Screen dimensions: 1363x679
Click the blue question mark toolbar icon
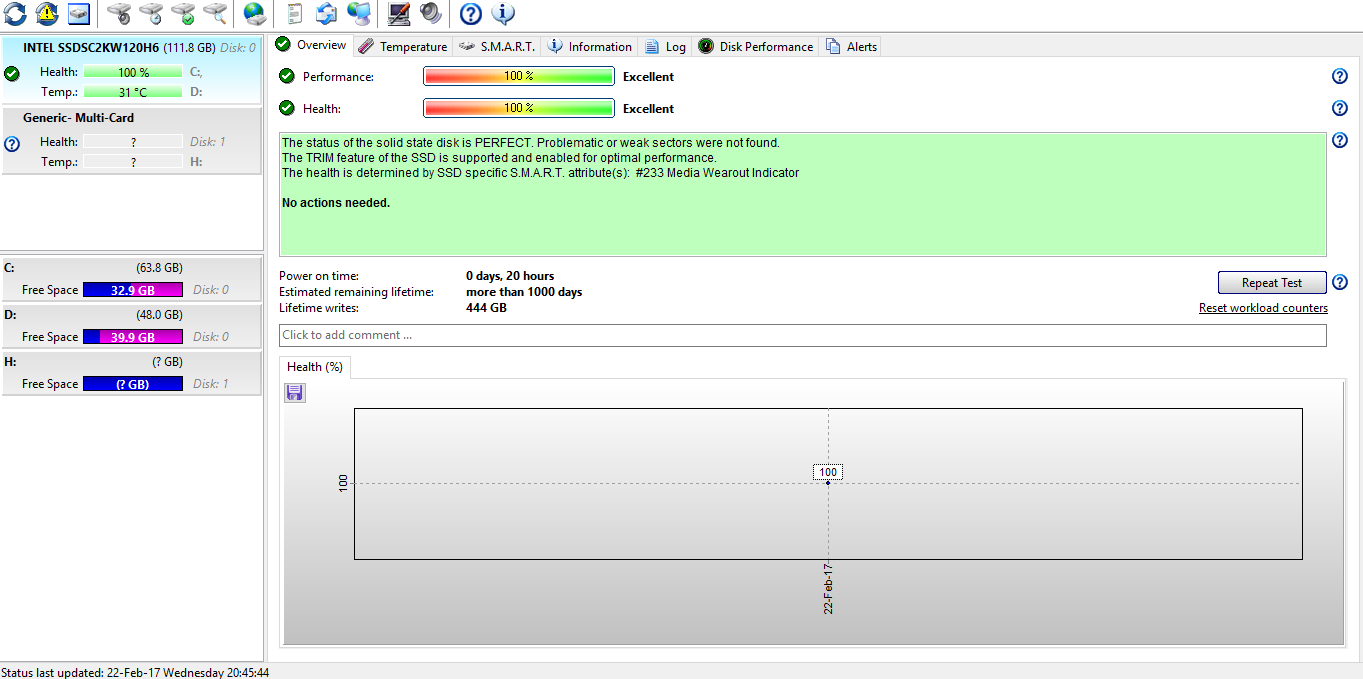(470, 14)
